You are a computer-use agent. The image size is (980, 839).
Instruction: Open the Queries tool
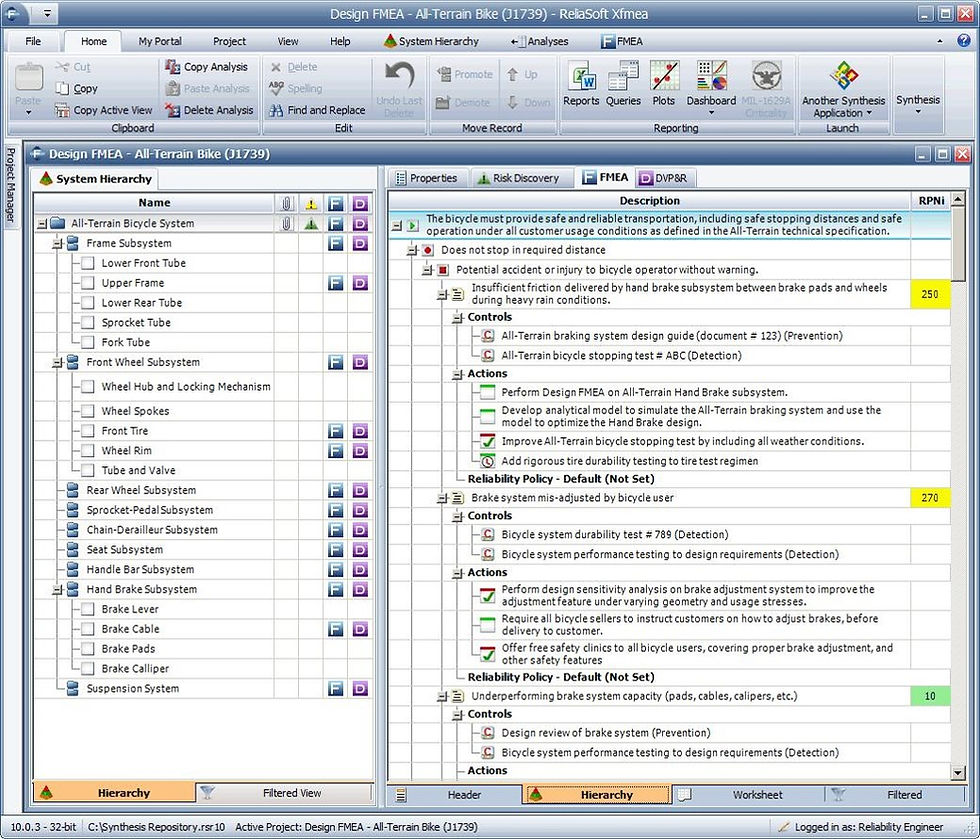click(x=623, y=84)
